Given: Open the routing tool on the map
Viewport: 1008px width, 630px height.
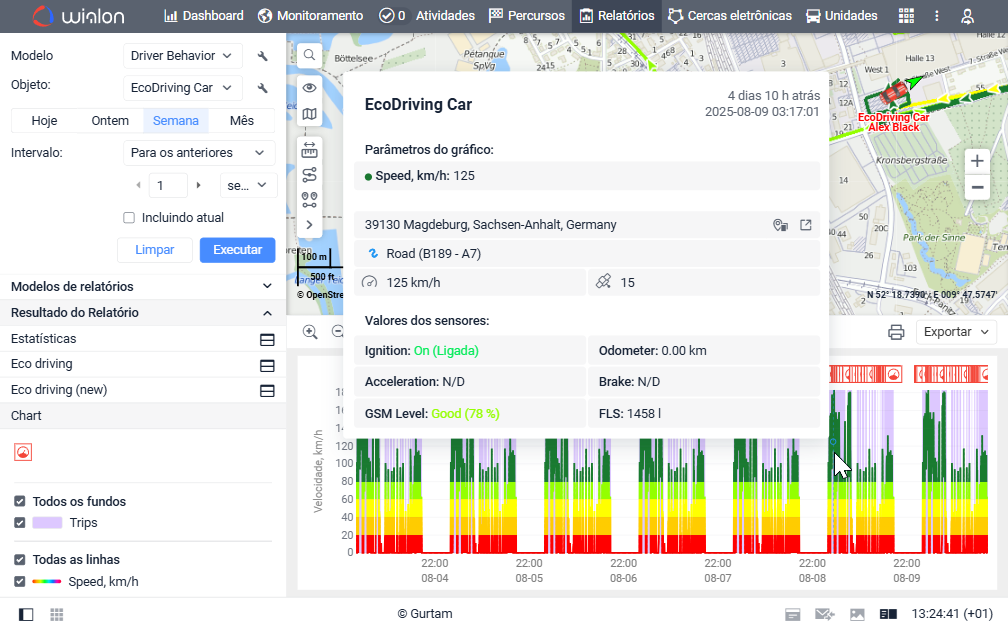Looking at the screenshot, I should pyautogui.click(x=309, y=175).
